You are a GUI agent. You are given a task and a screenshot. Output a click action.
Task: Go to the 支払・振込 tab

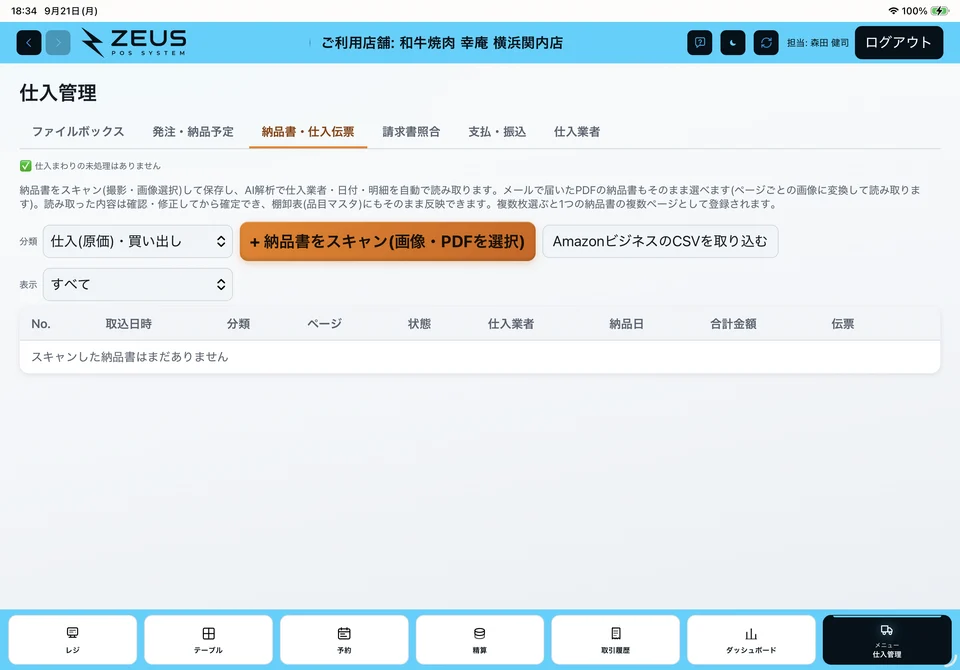point(497,132)
